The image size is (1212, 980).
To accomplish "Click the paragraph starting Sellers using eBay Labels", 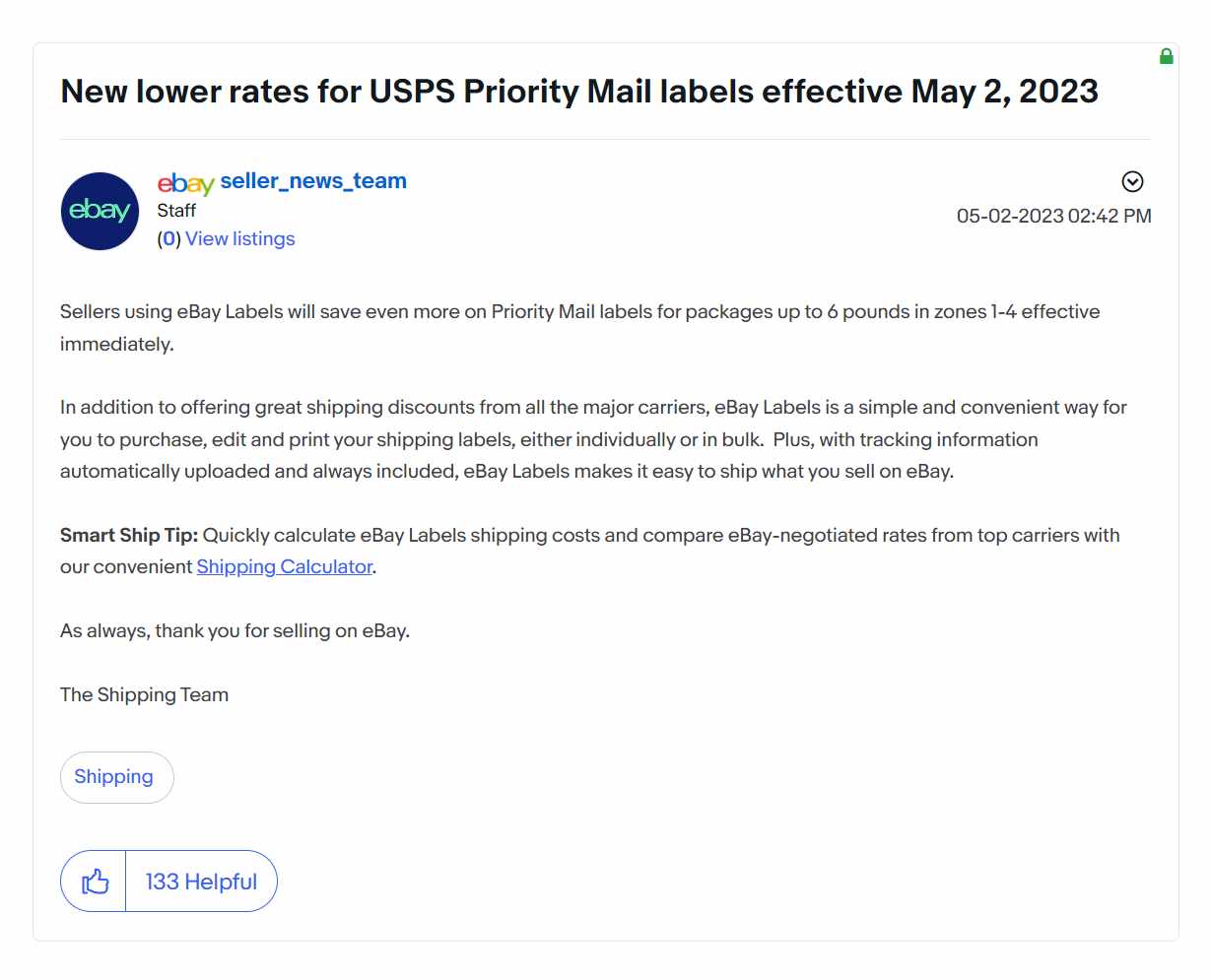I will pos(580,328).
